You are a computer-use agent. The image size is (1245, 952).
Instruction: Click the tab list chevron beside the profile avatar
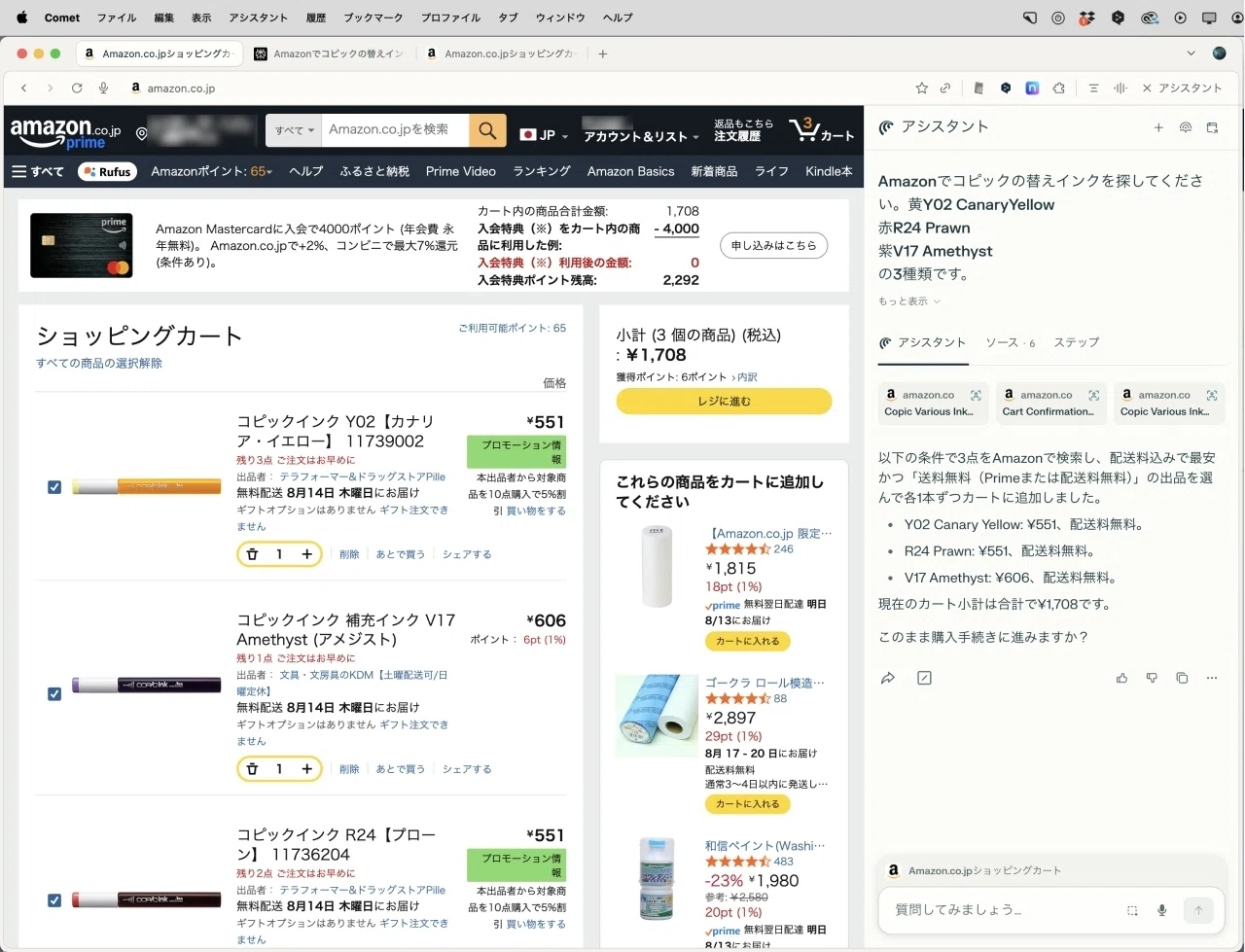[x=1191, y=53]
